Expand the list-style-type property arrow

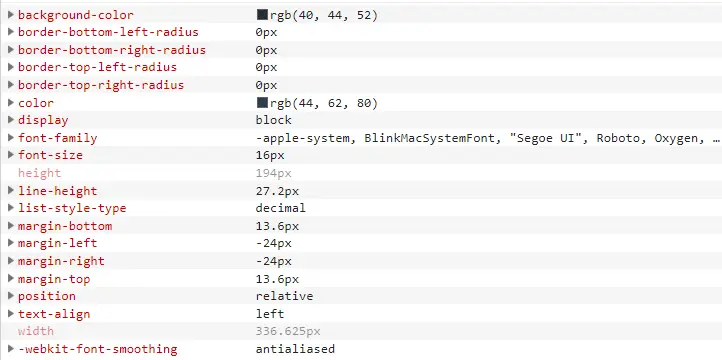[11, 208]
